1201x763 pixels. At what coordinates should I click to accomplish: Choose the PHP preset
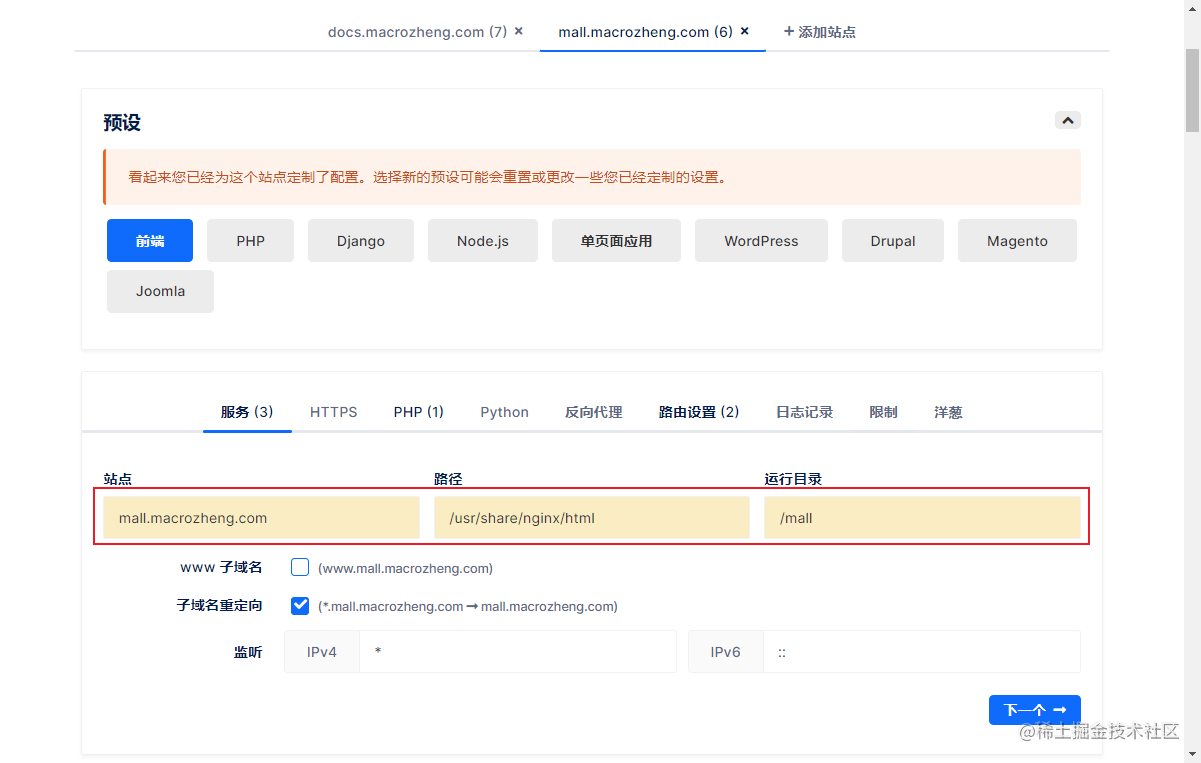[x=250, y=241]
